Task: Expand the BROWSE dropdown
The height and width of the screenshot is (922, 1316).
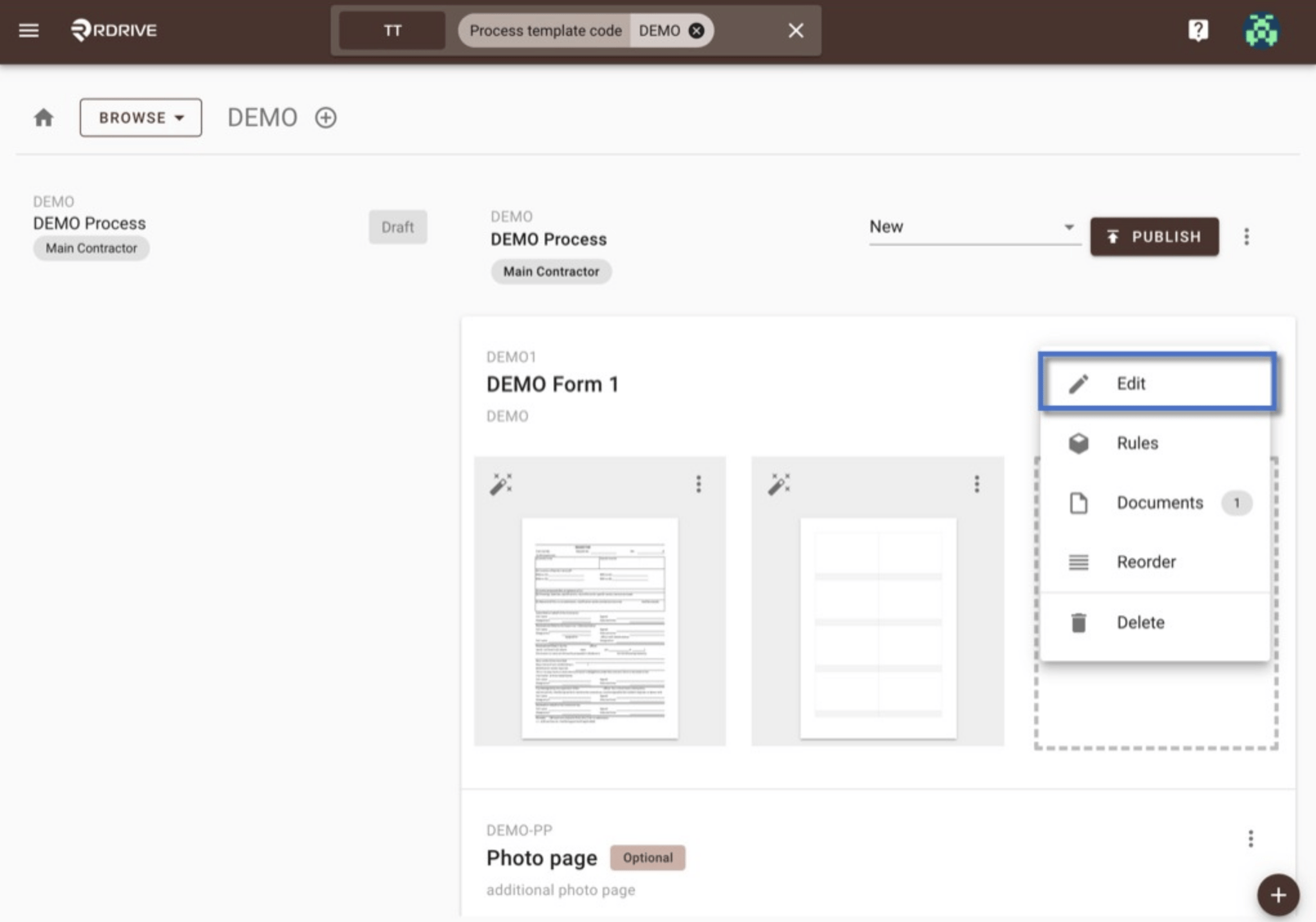Action: pos(140,117)
